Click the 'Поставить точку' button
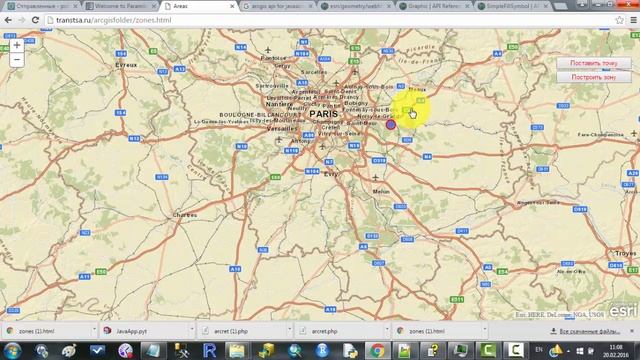Viewport: 640px width, 360px height. (x=594, y=63)
